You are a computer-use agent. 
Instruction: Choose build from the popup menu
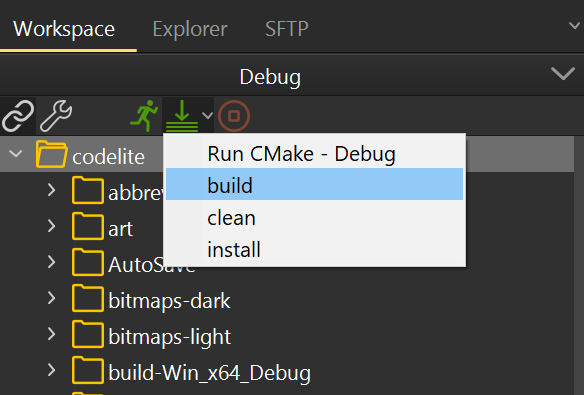[x=314, y=184]
